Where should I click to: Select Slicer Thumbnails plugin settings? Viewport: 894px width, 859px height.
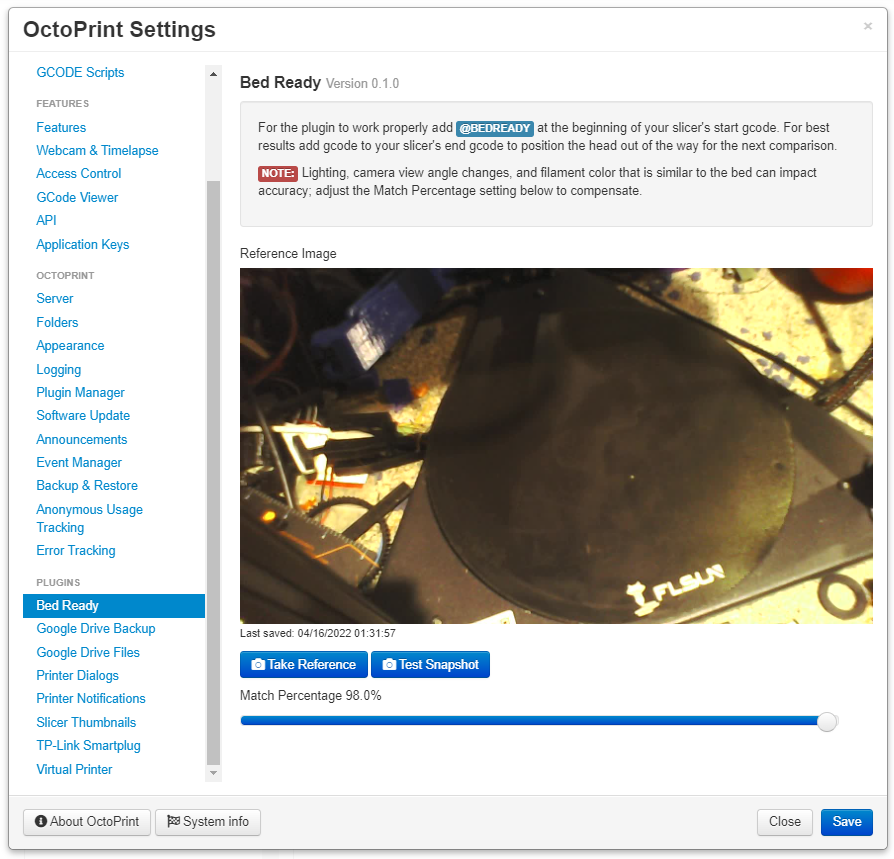tap(86, 723)
